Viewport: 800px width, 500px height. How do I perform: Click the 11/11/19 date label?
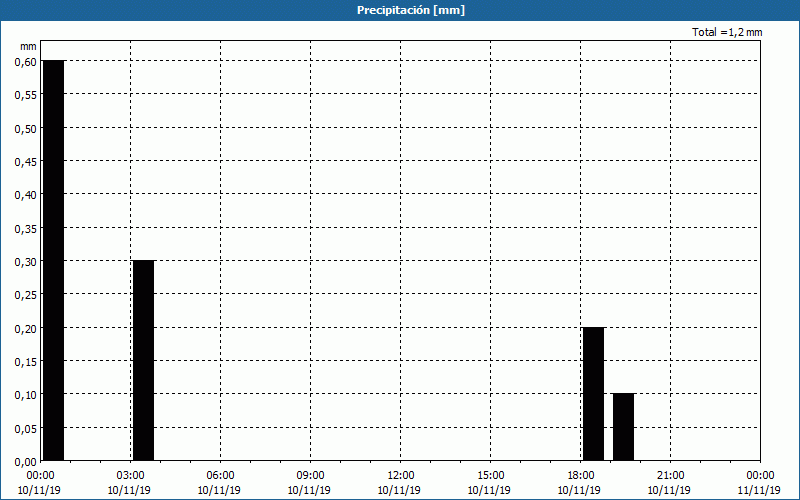click(759, 490)
